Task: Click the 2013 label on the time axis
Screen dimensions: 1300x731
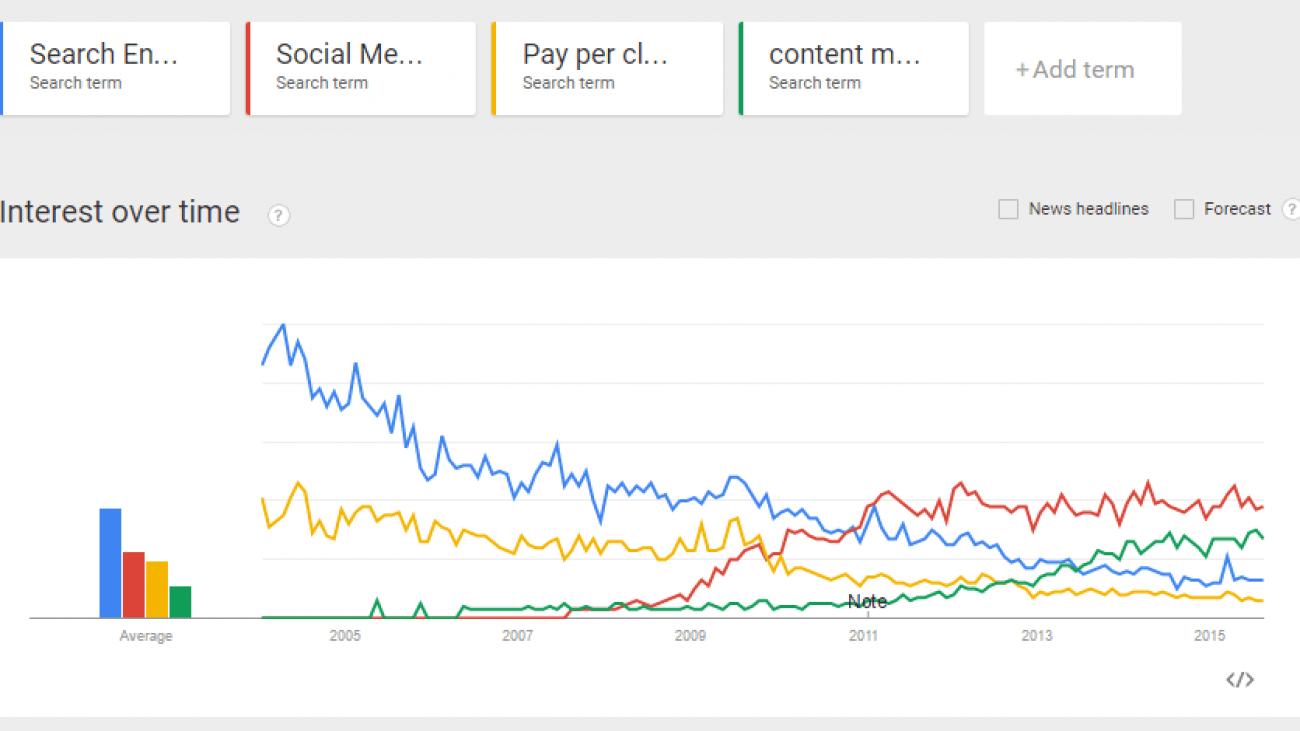Action: [1037, 636]
